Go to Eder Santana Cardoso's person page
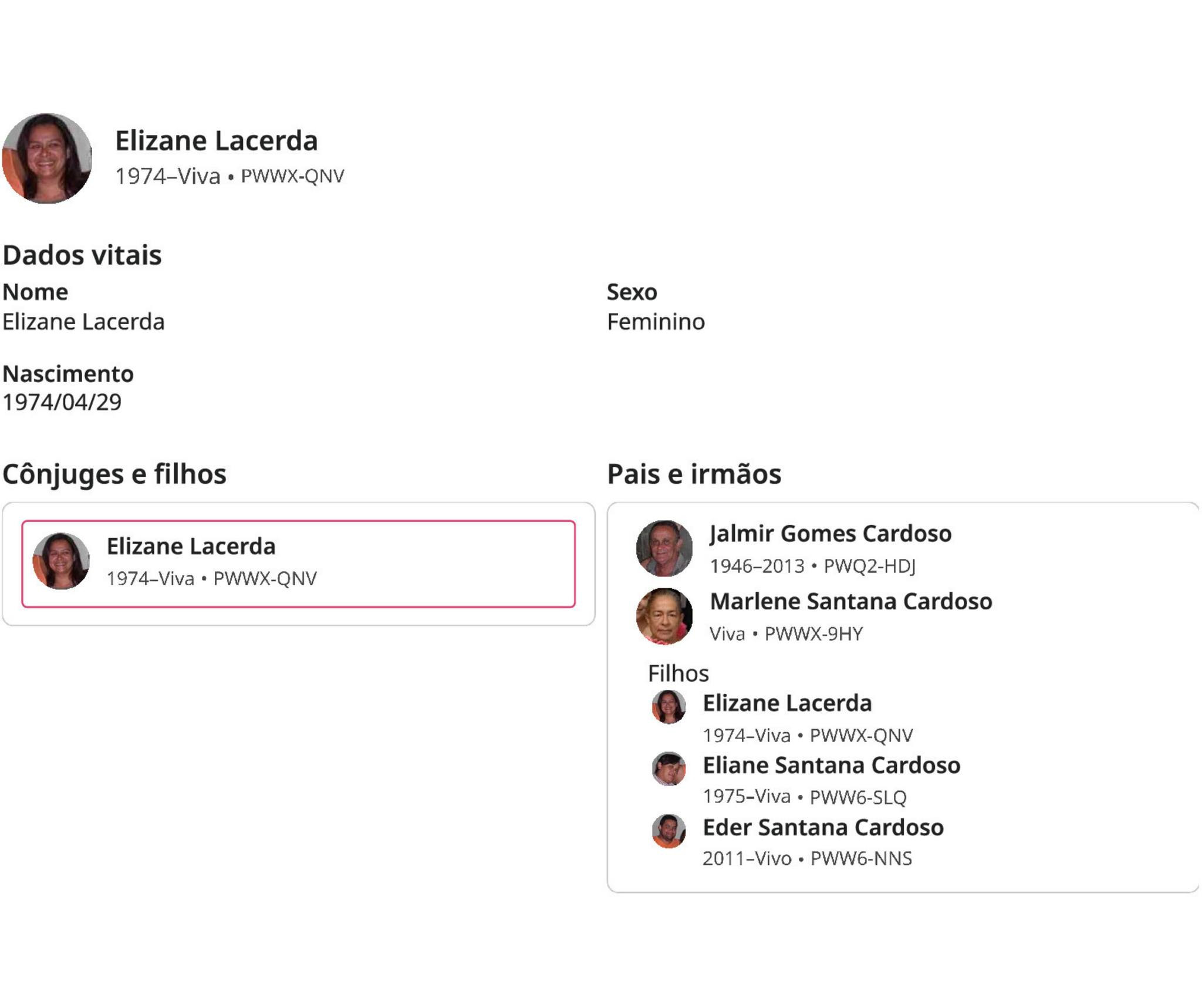Screen dimensions: 1202x1008 (x=823, y=827)
